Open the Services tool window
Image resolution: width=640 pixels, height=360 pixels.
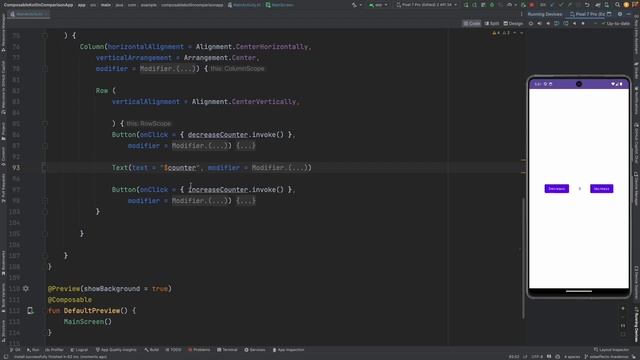(x=255, y=350)
